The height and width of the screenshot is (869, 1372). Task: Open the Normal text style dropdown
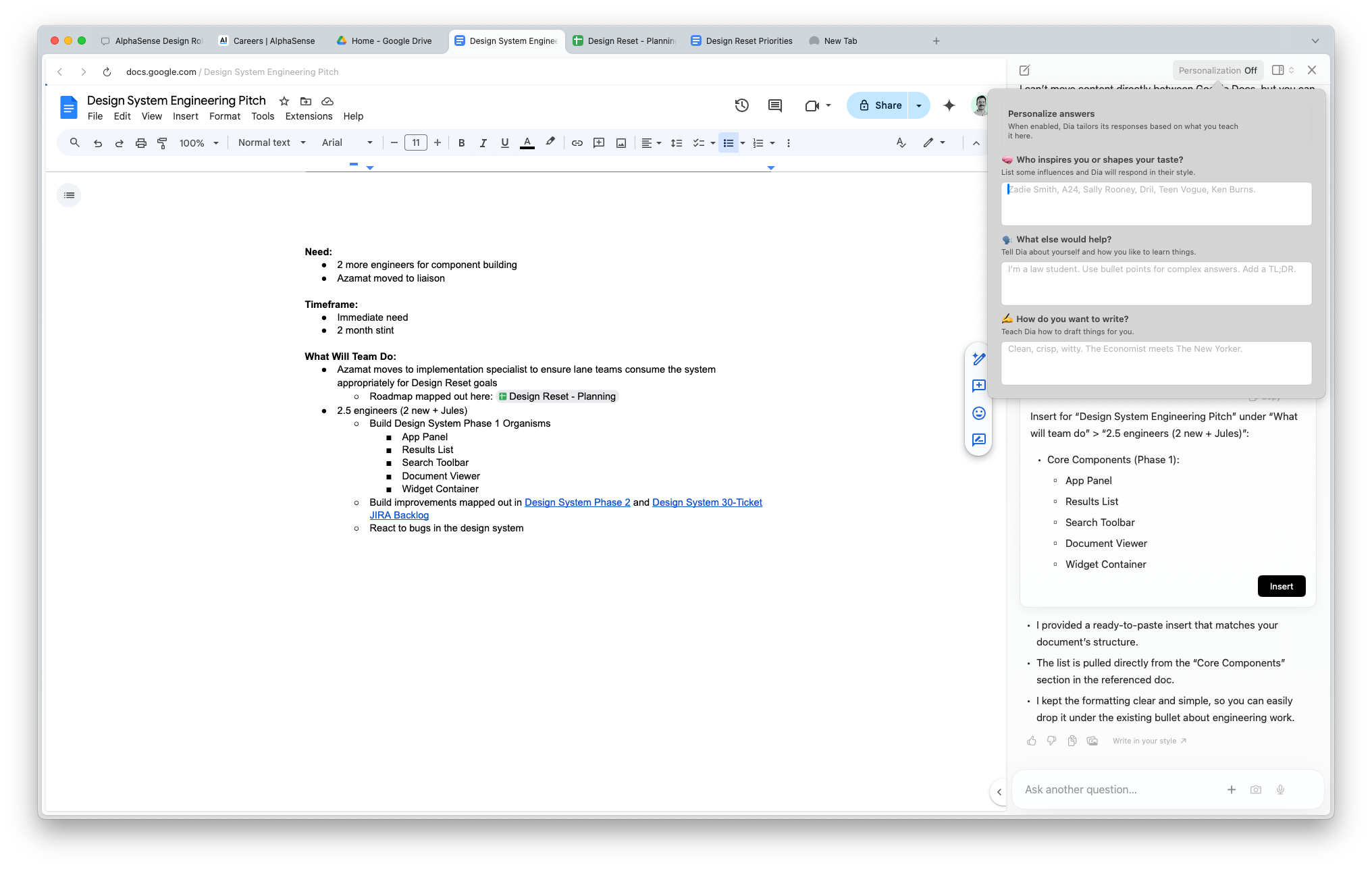[x=271, y=143]
